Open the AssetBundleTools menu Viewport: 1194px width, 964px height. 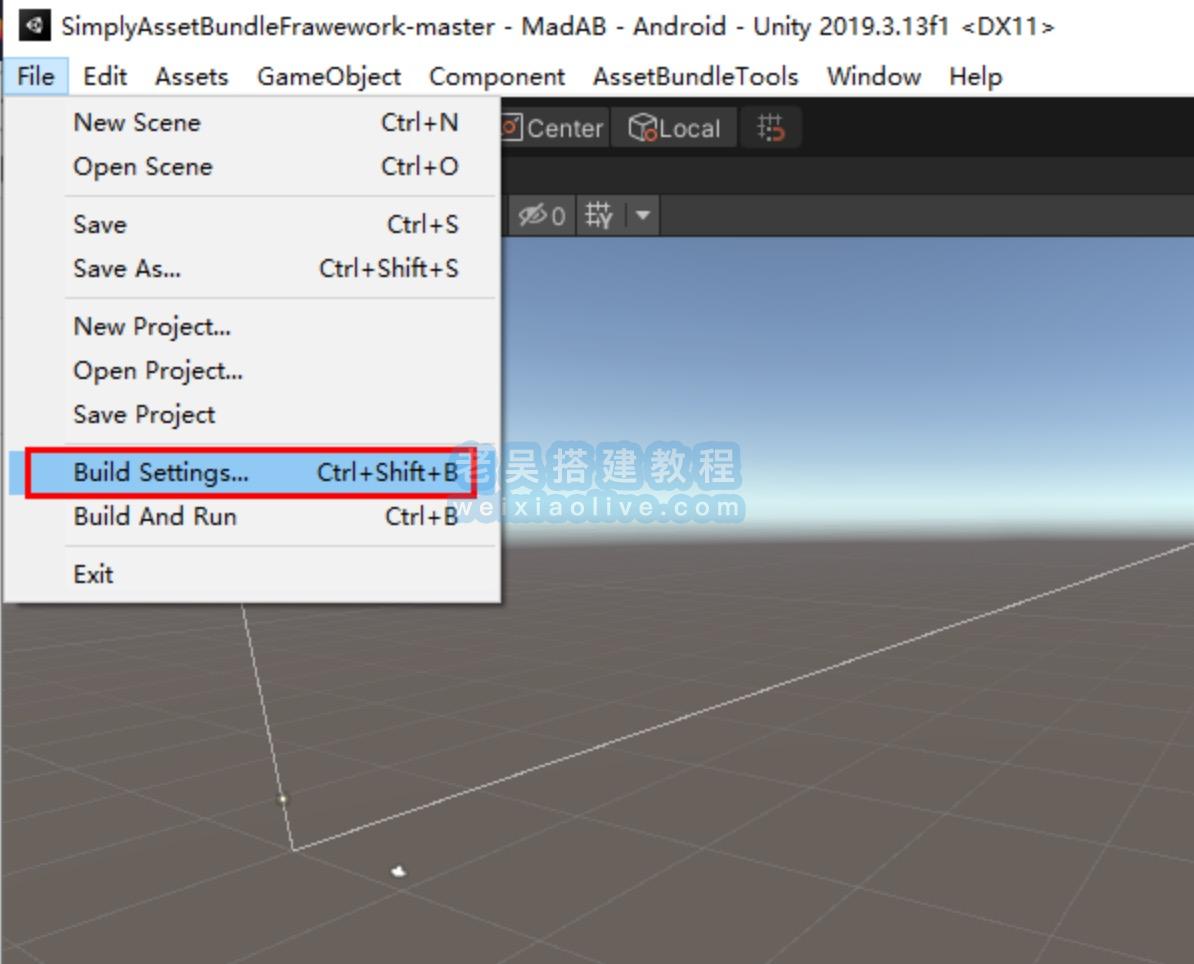tap(695, 76)
